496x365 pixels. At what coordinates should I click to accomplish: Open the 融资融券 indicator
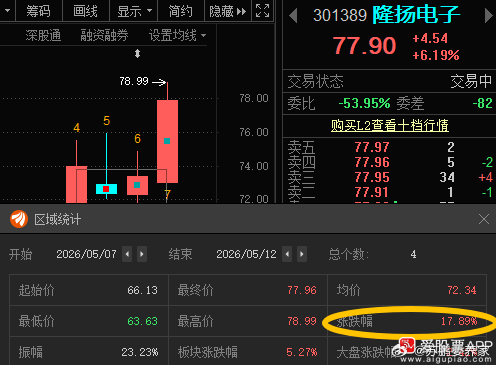[x=104, y=35]
